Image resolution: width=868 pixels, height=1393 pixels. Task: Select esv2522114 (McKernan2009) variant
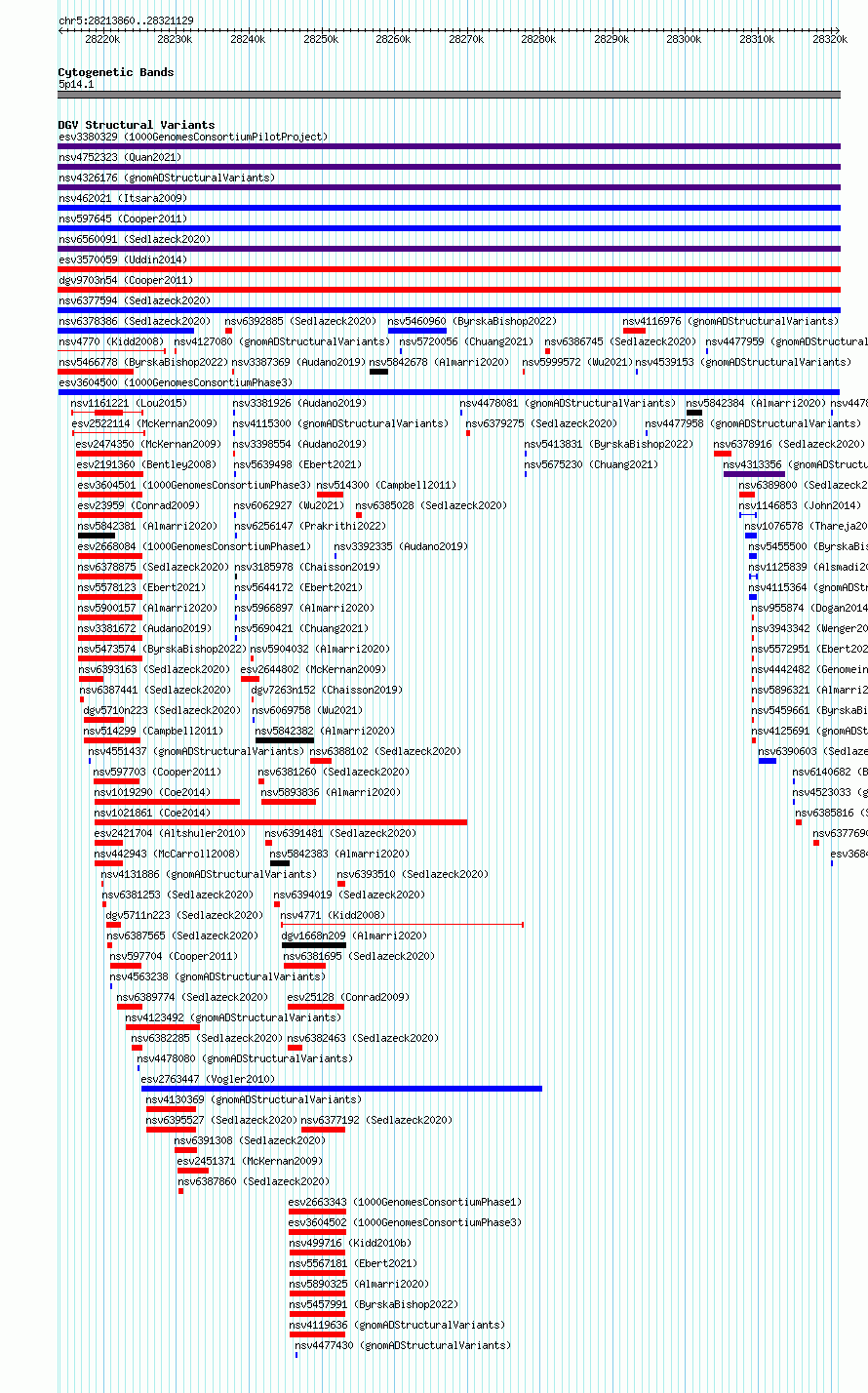pyautogui.click(x=145, y=423)
